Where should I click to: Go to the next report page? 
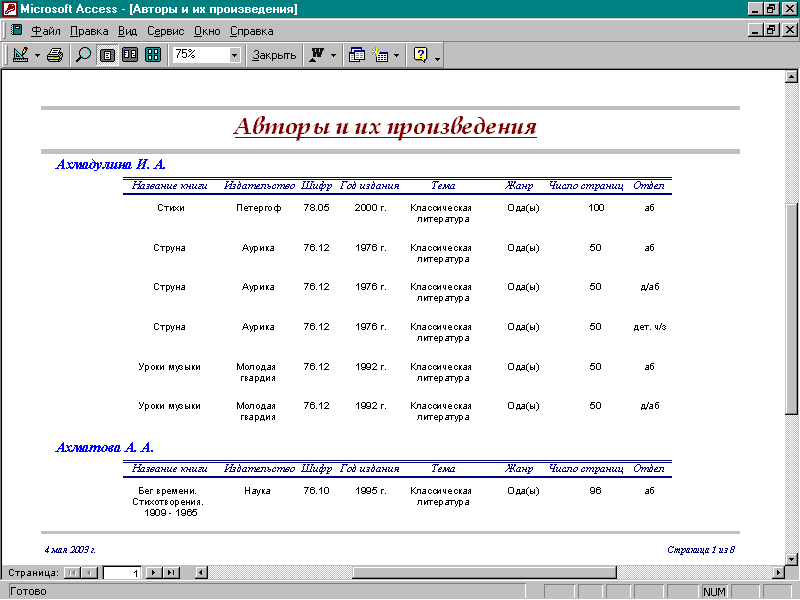click(x=153, y=572)
